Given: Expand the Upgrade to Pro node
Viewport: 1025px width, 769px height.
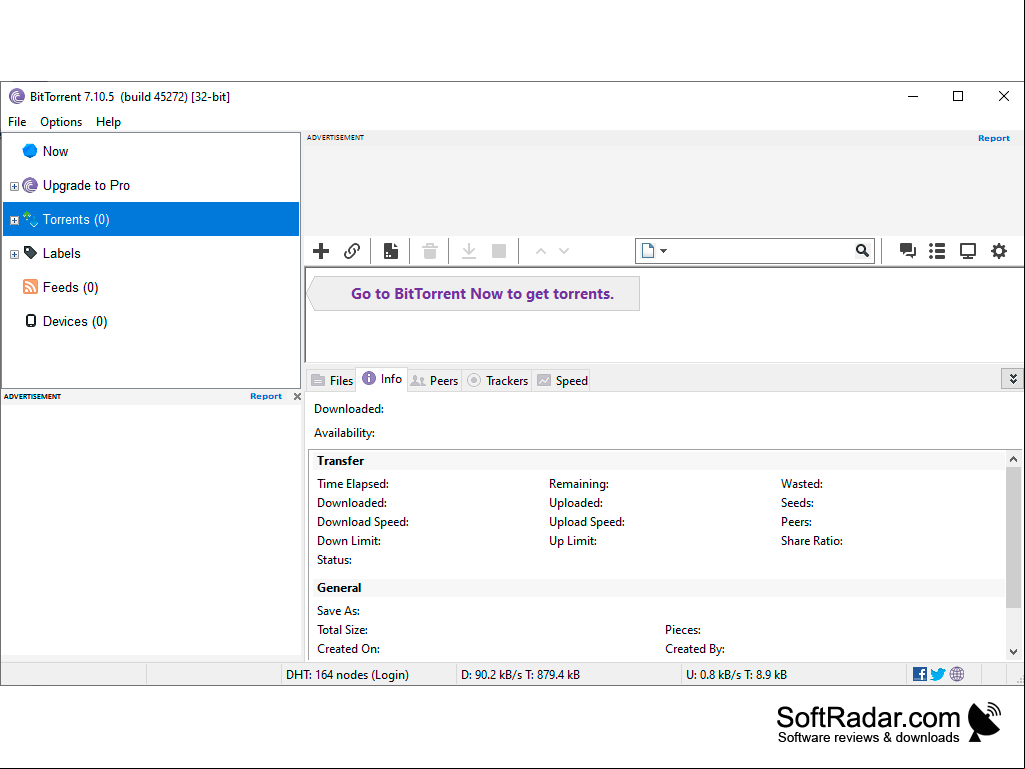Looking at the screenshot, I should coord(14,186).
